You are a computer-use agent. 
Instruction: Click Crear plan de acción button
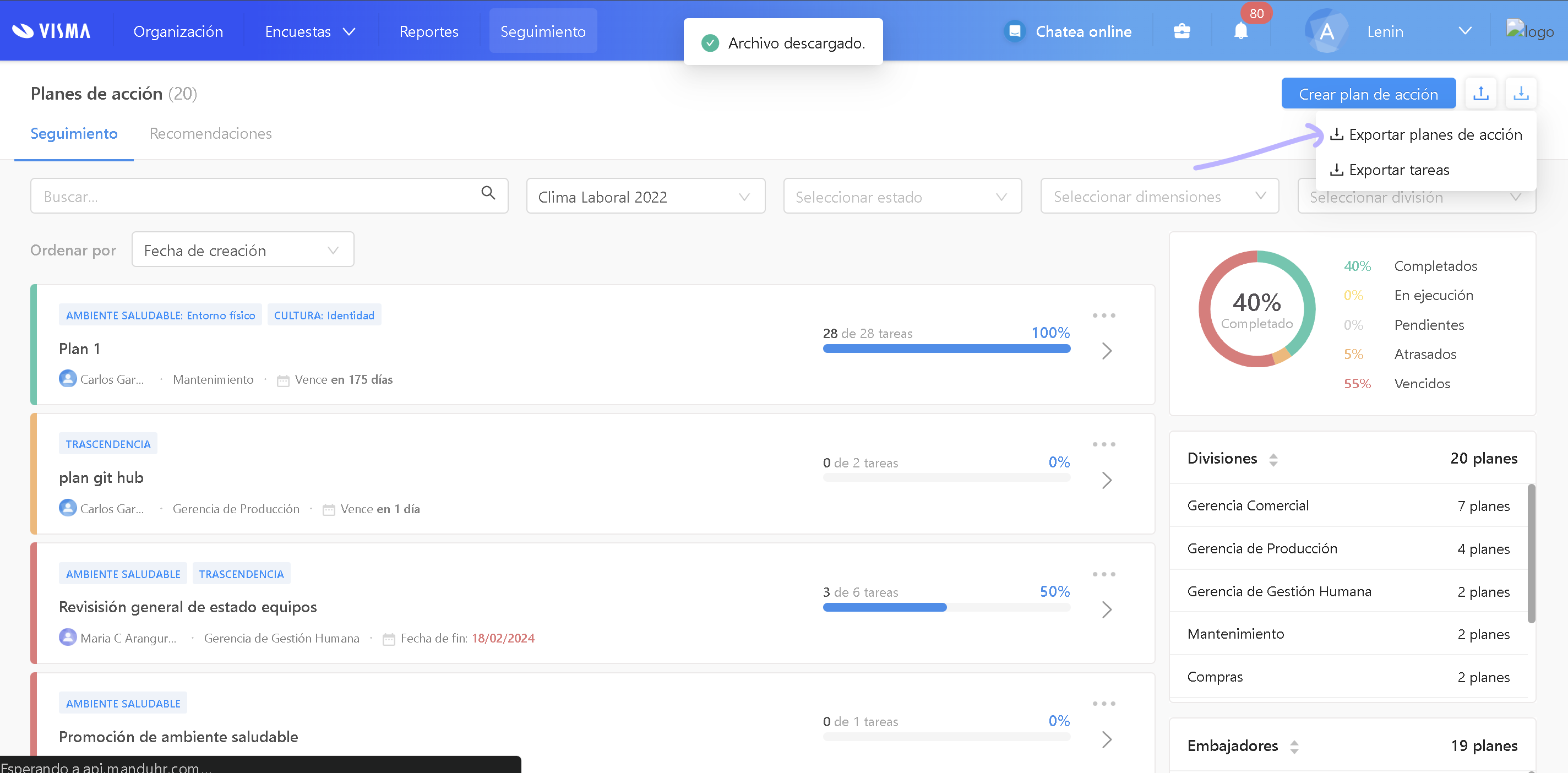(x=1368, y=94)
